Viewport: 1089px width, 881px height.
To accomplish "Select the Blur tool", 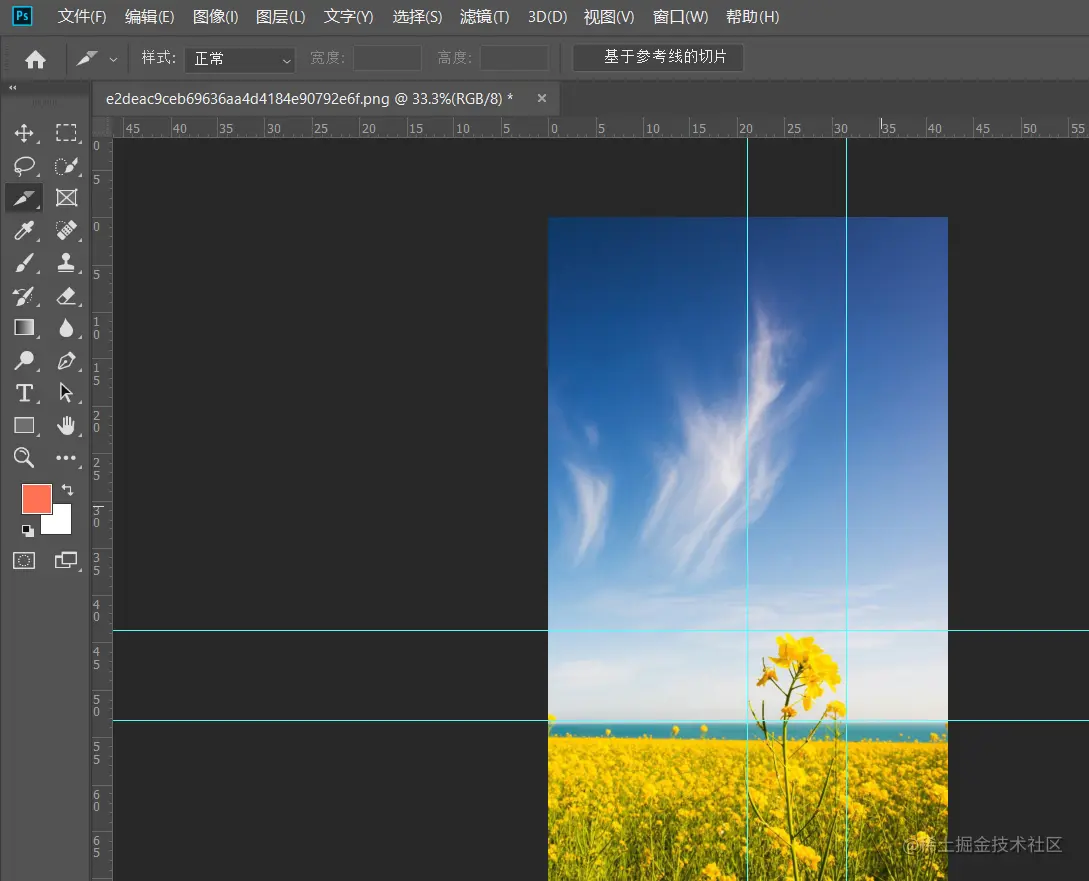I will point(66,328).
